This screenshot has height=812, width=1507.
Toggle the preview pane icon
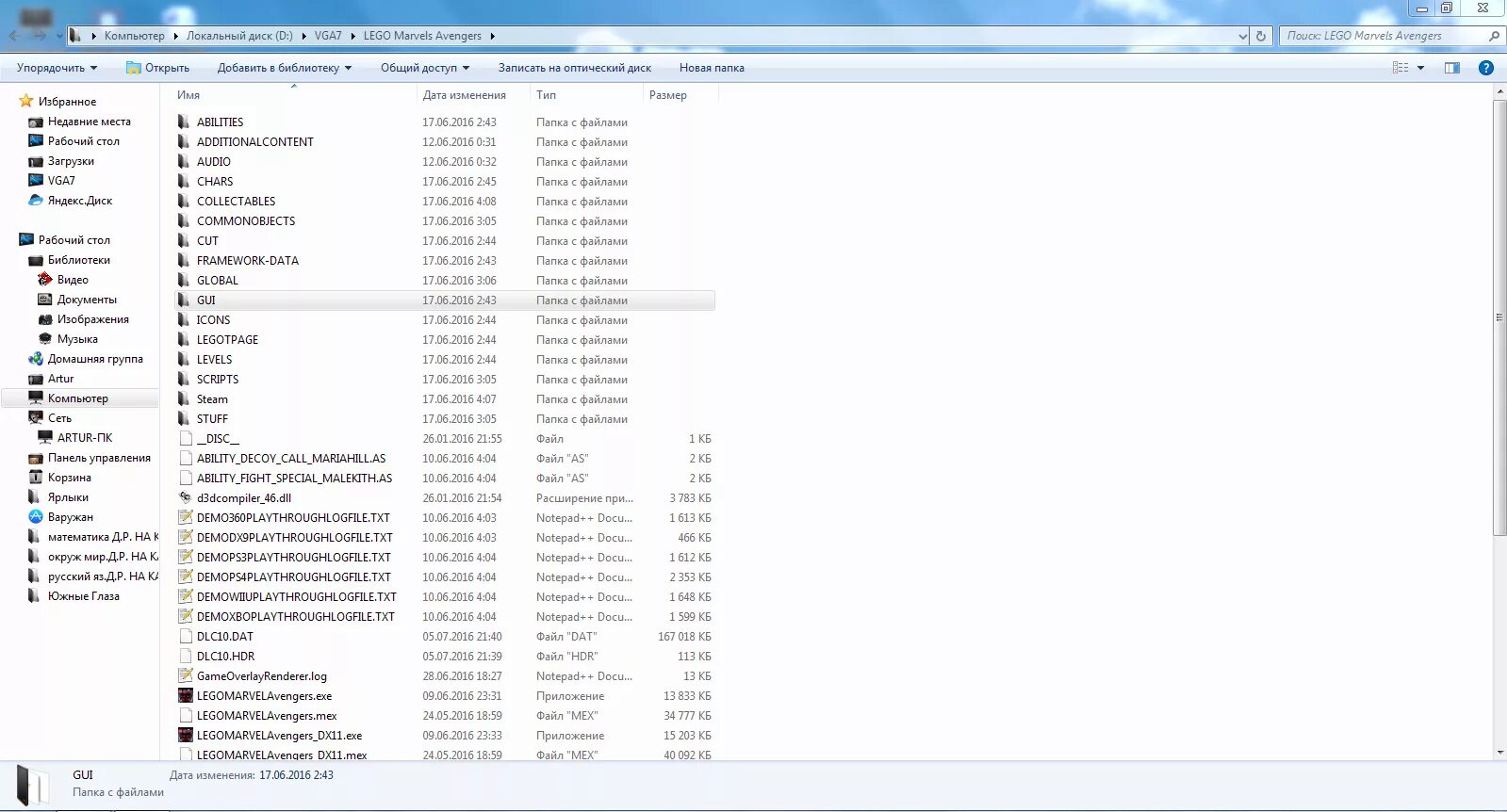click(1452, 68)
